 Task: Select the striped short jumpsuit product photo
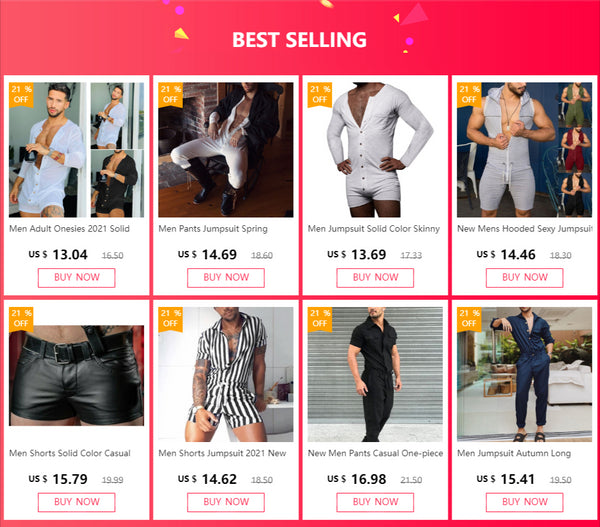click(226, 374)
